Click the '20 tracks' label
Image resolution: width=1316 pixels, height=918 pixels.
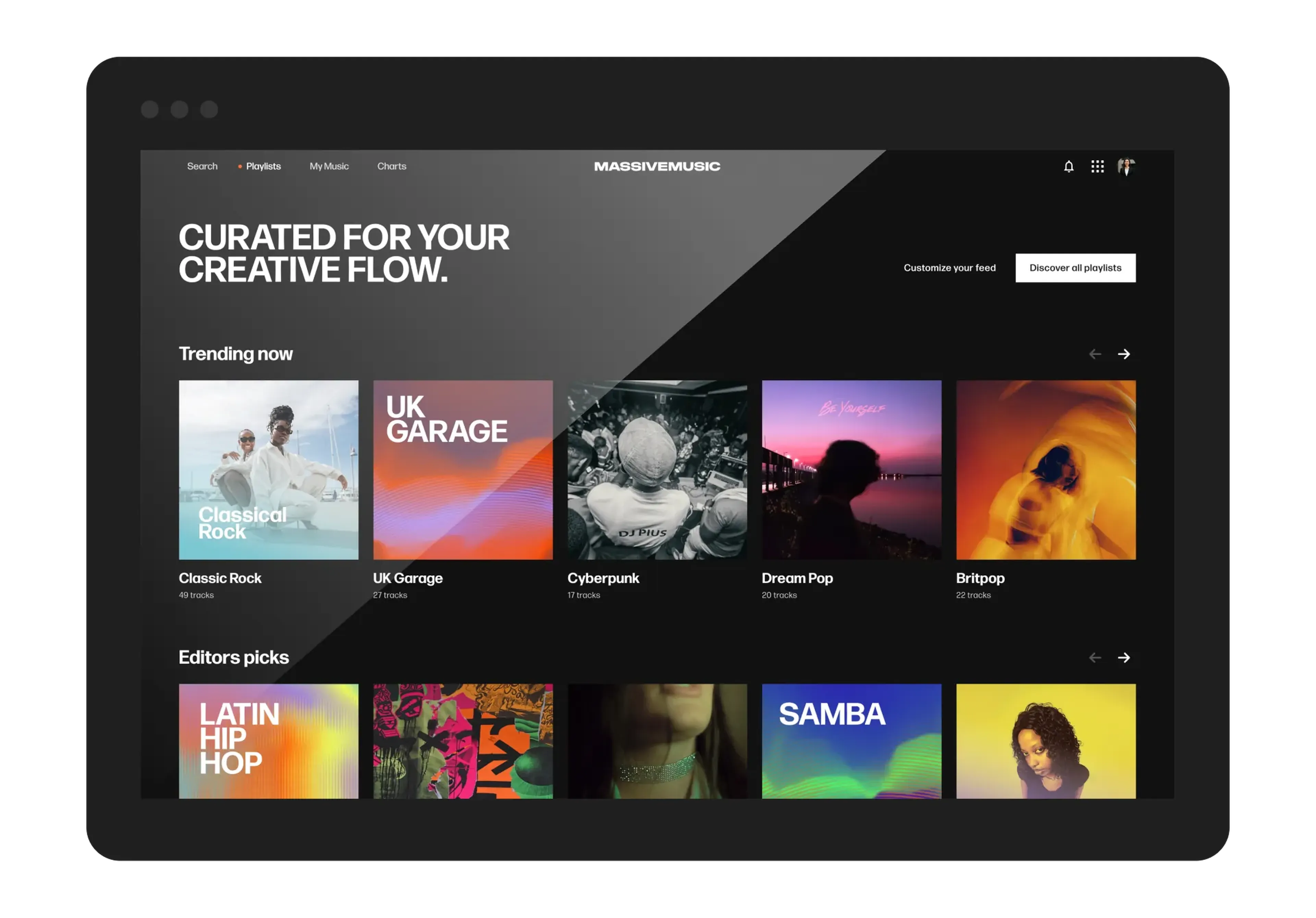(x=779, y=595)
